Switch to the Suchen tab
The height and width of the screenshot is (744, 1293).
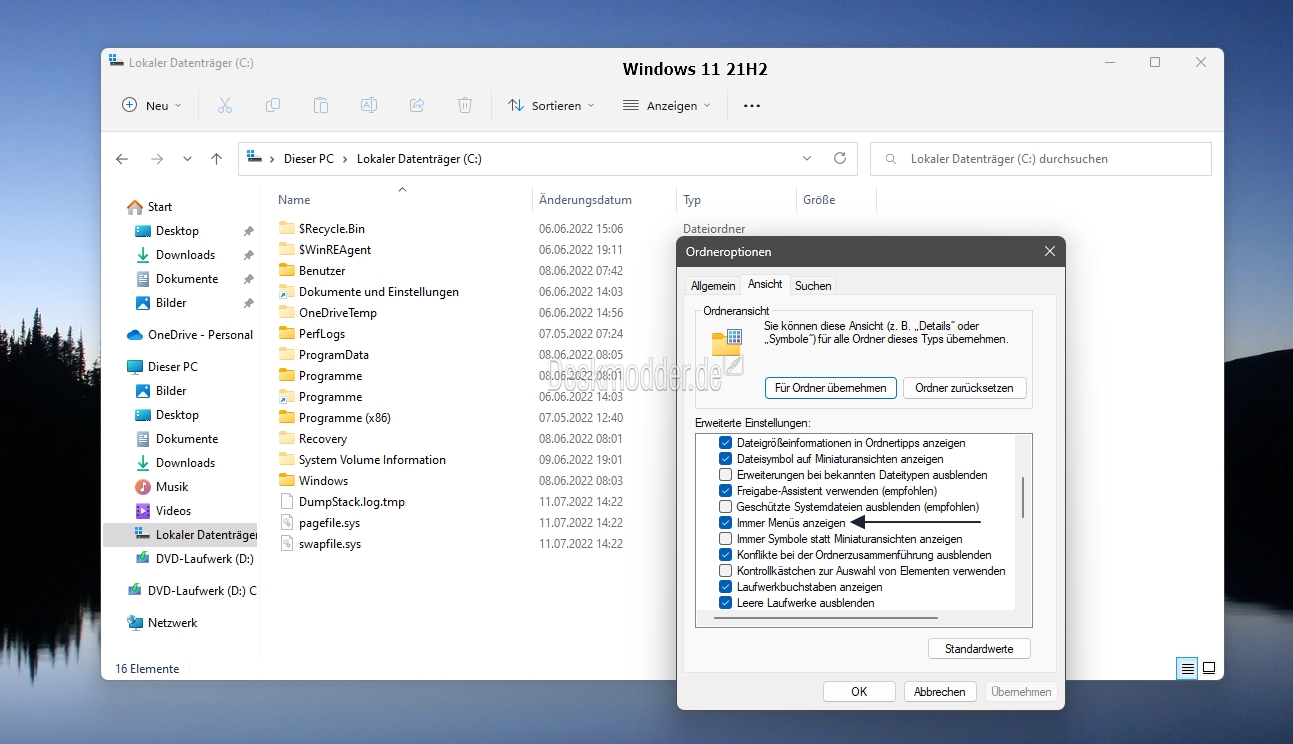813,286
